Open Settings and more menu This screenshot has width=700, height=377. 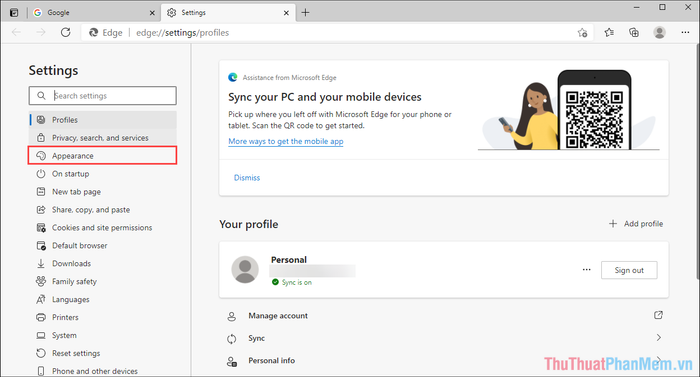click(685, 32)
